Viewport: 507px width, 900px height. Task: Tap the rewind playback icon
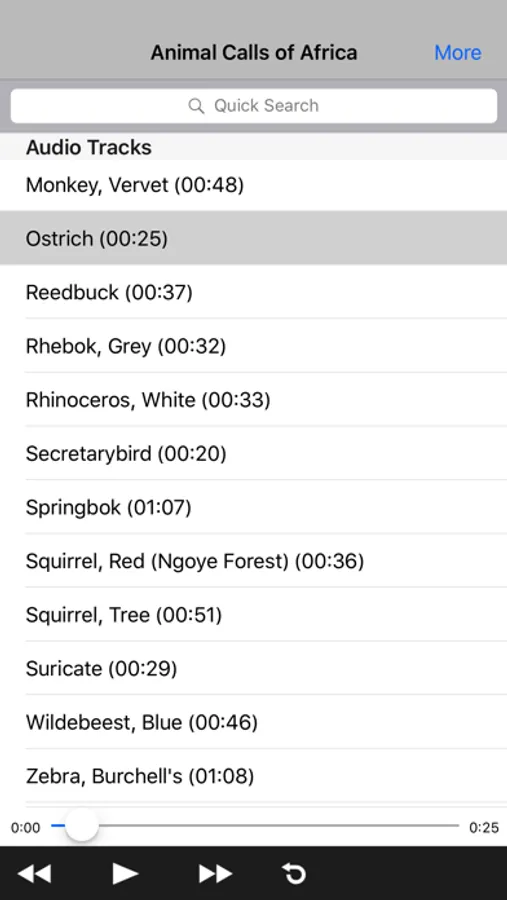pyautogui.click(x=34, y=874)
